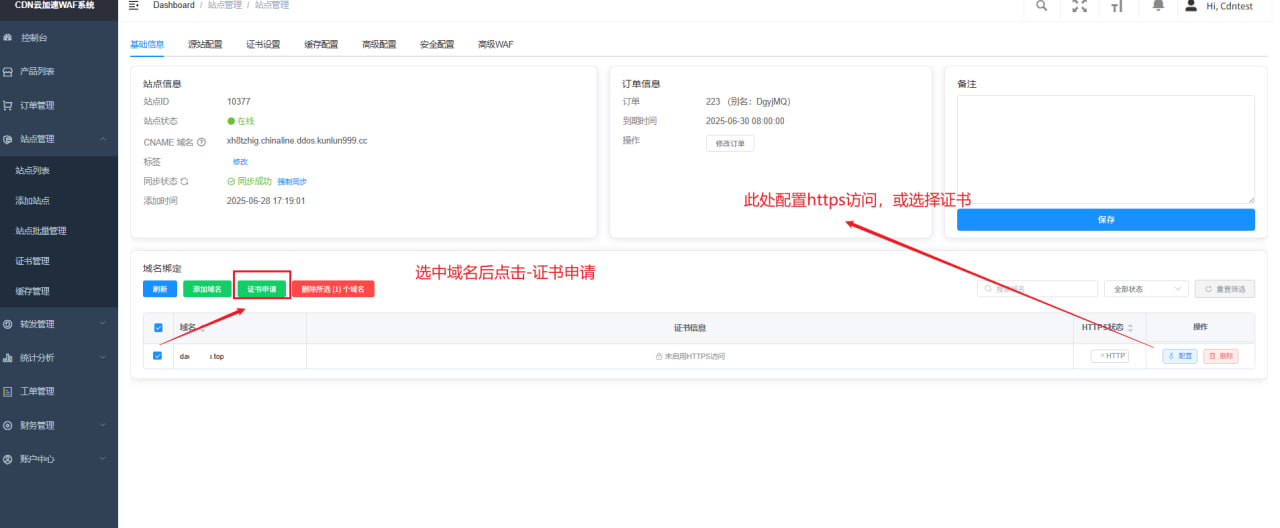Click inside the 备注 text area

[1105, 149]
